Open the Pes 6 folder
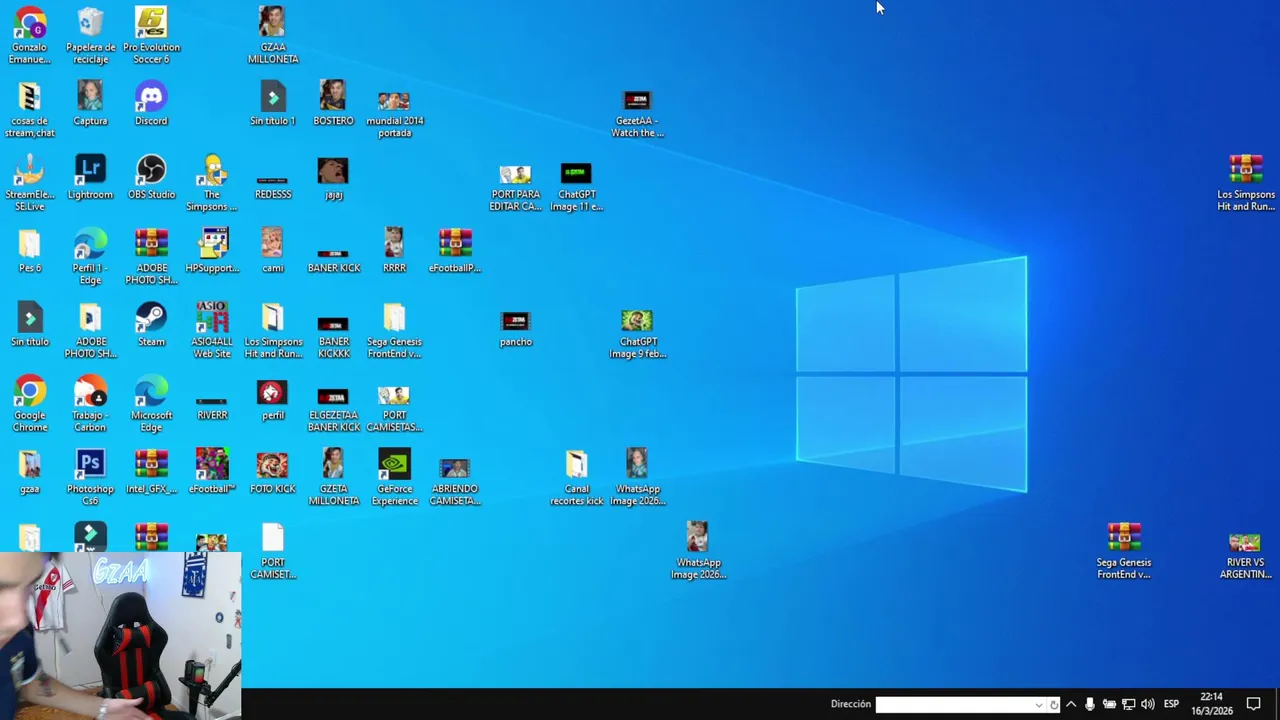This screenshot has height=720, width=1280. point(30,250)
